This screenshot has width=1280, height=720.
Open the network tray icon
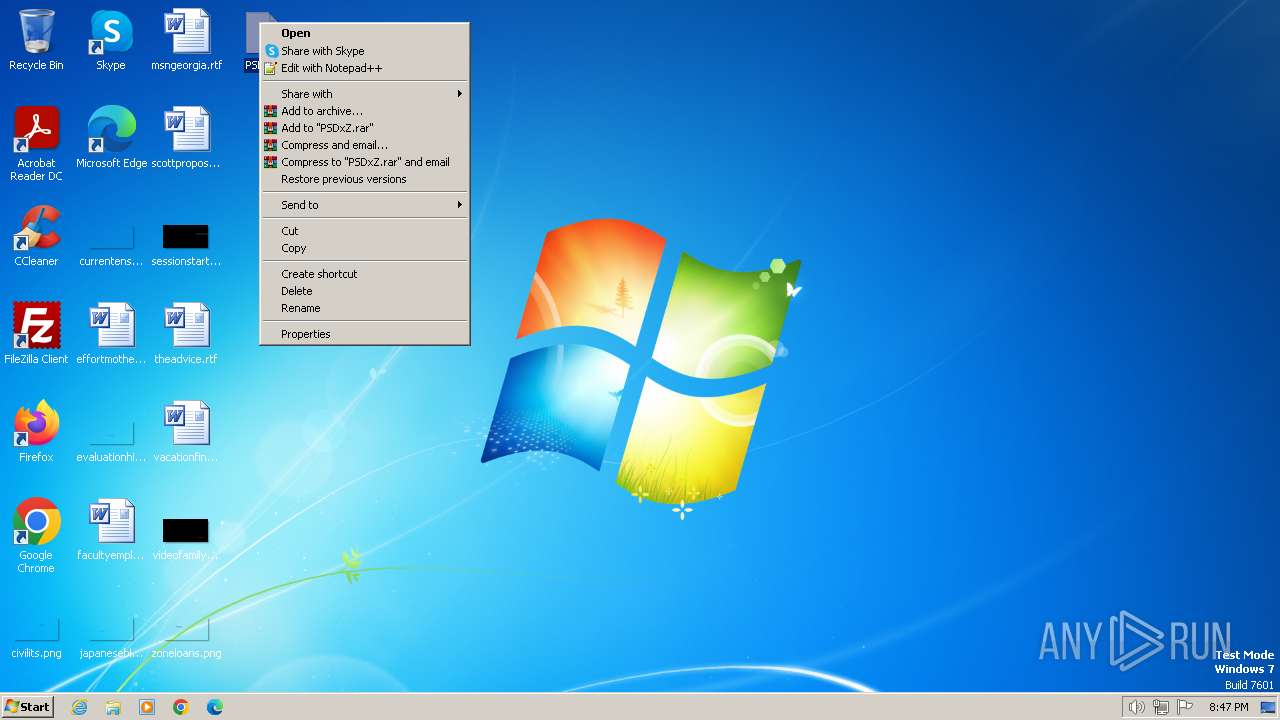(x=1161, y=707)
